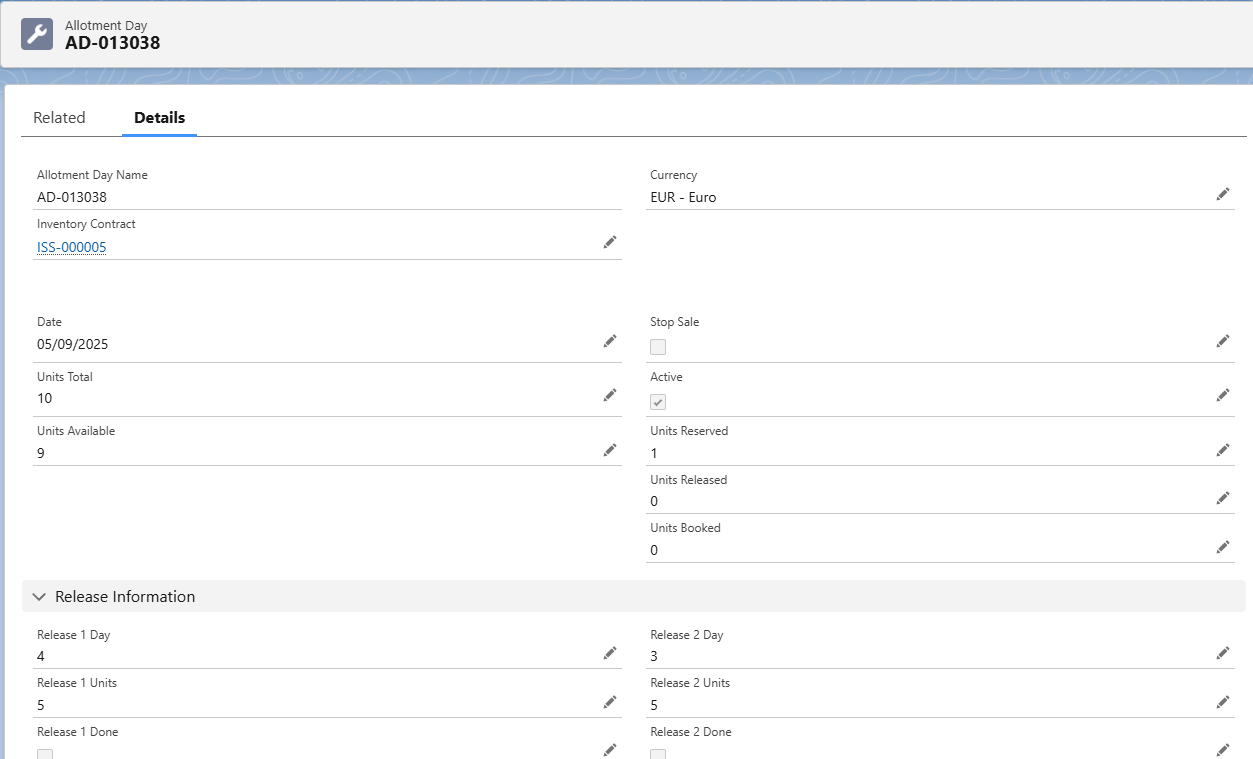Screen dimensions: 1253x759
Task: Edit Inventory Contract using pencil icon
Action: click(610, 242)
